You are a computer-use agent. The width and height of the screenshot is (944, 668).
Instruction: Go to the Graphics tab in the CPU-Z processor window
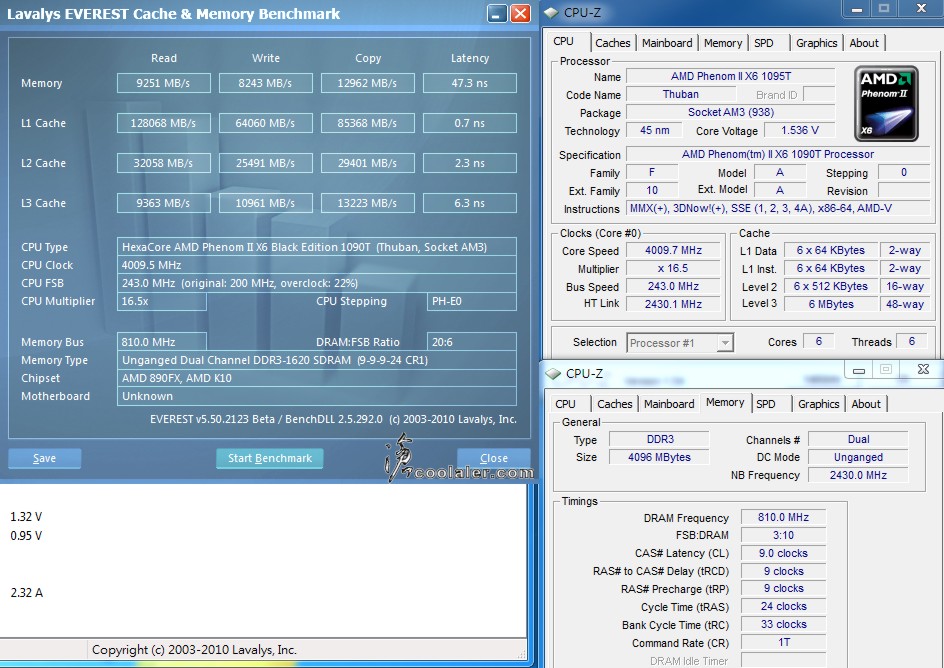[x=816, y=43]
